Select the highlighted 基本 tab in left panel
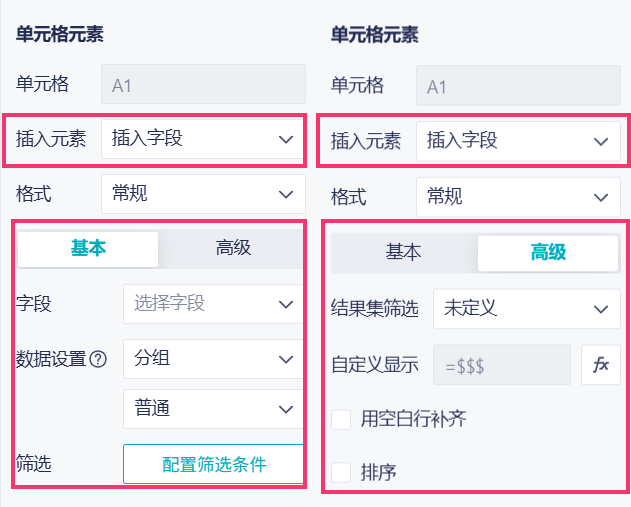This screenshot has height=507, width=631. click(x=88, y=249)
